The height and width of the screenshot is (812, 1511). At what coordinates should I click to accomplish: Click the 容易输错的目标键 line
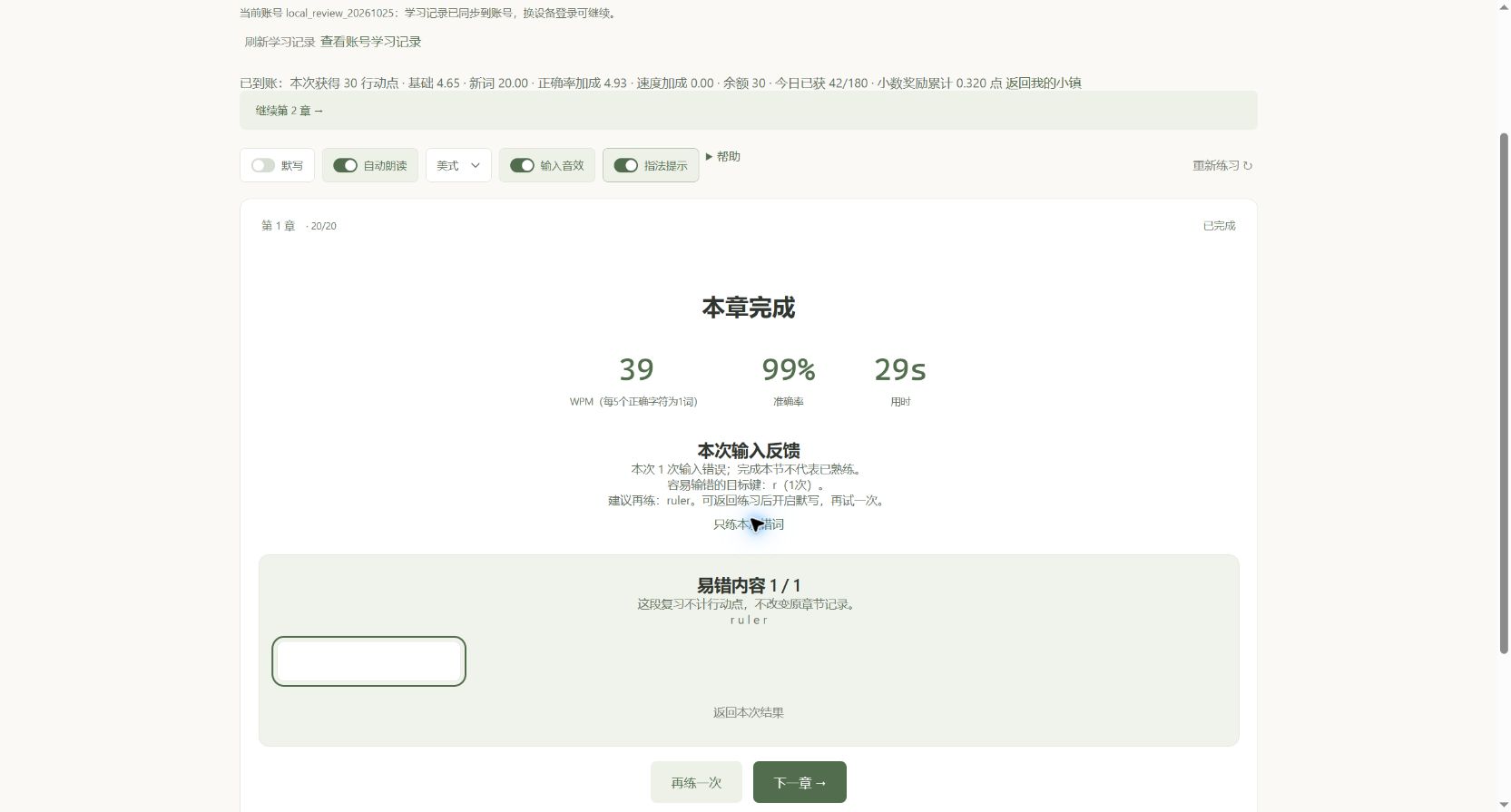tap(749, 484)
